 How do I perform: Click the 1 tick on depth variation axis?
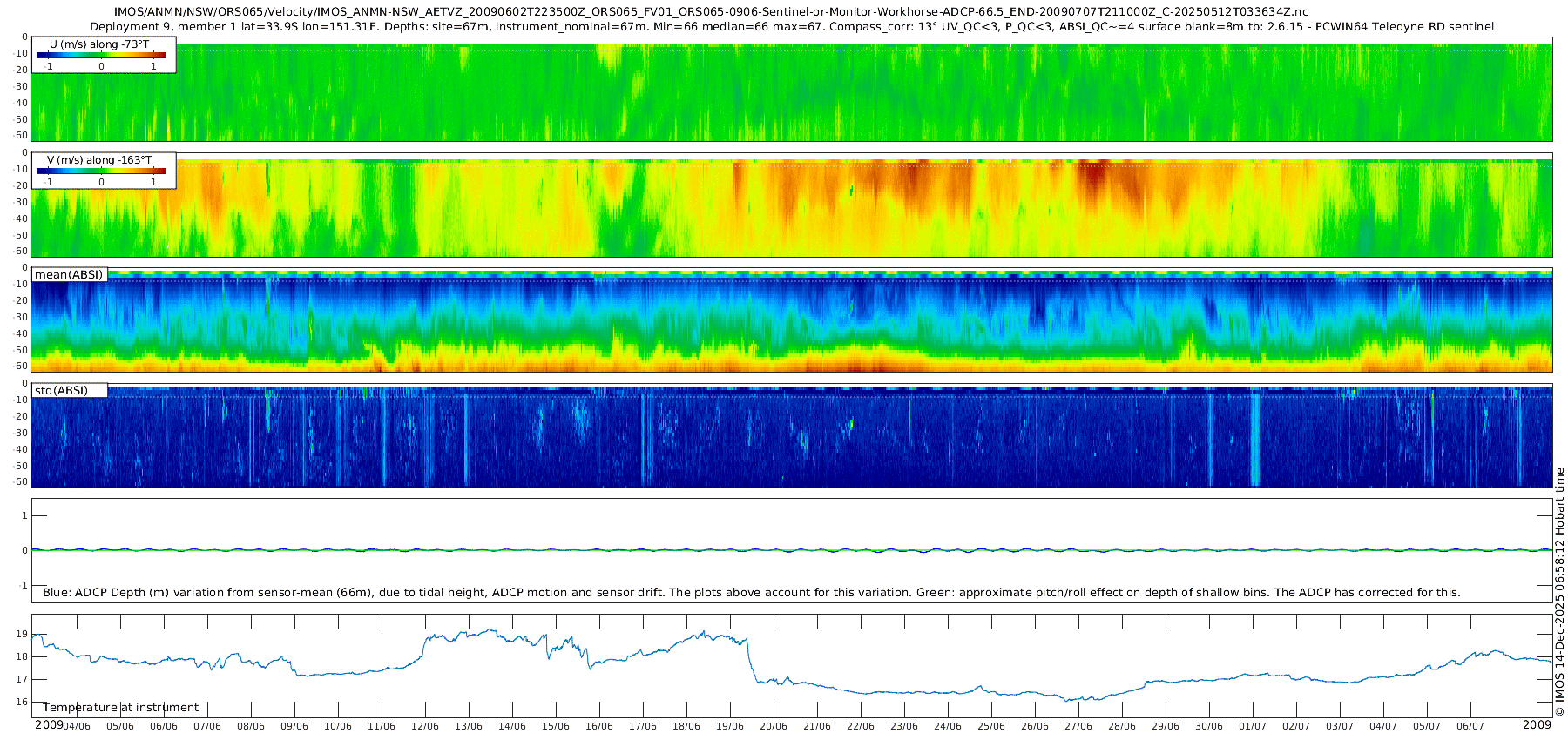pos(24,515)
